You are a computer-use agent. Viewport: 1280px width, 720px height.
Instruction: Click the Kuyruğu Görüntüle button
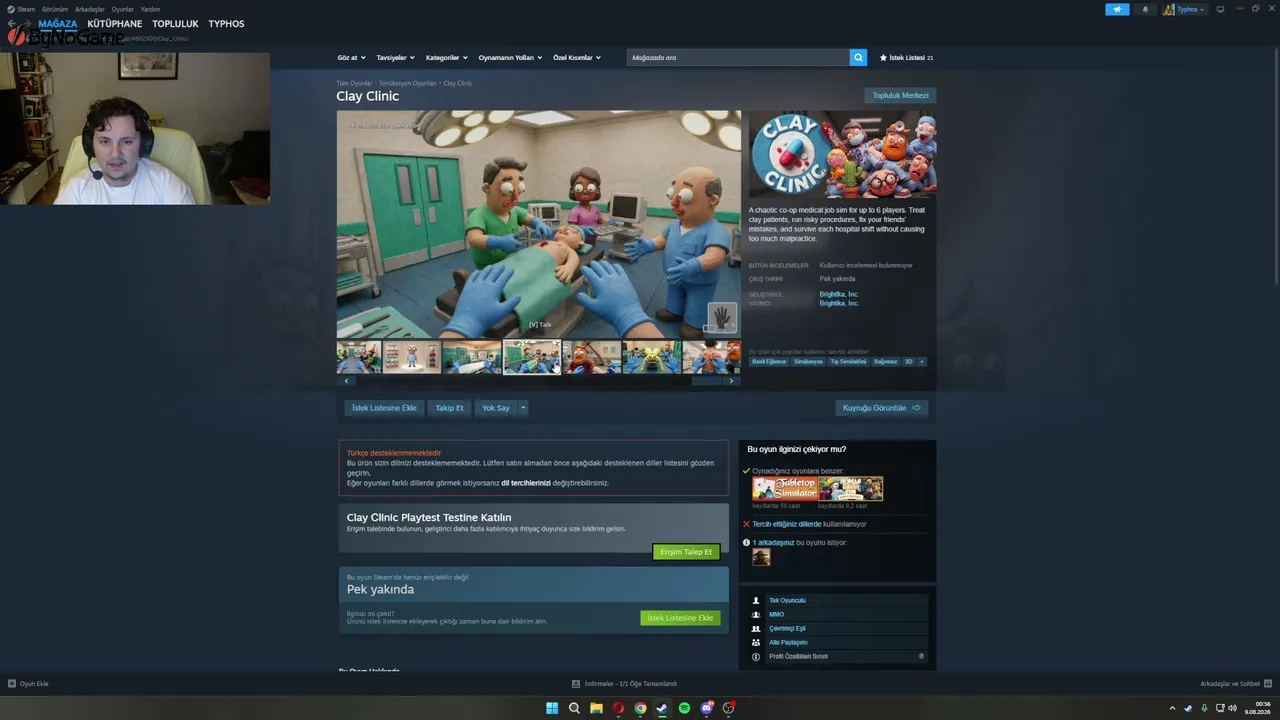tap(882, 408)
